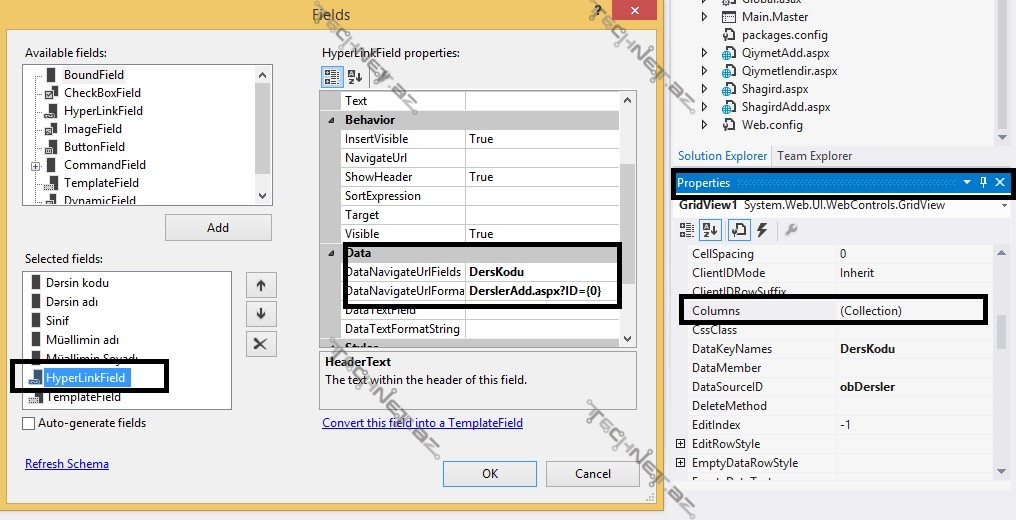Remove selected field with the X button
Image resolution: width=1016 pixels, height=520 pixels.
point(260,344)
